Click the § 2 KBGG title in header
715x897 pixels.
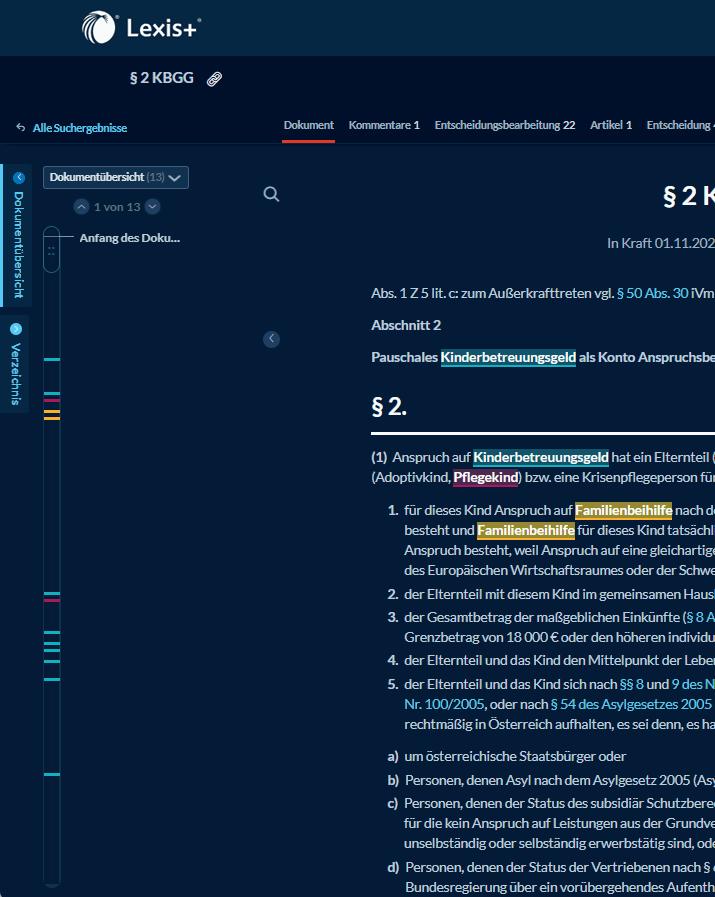coord(162,78)
